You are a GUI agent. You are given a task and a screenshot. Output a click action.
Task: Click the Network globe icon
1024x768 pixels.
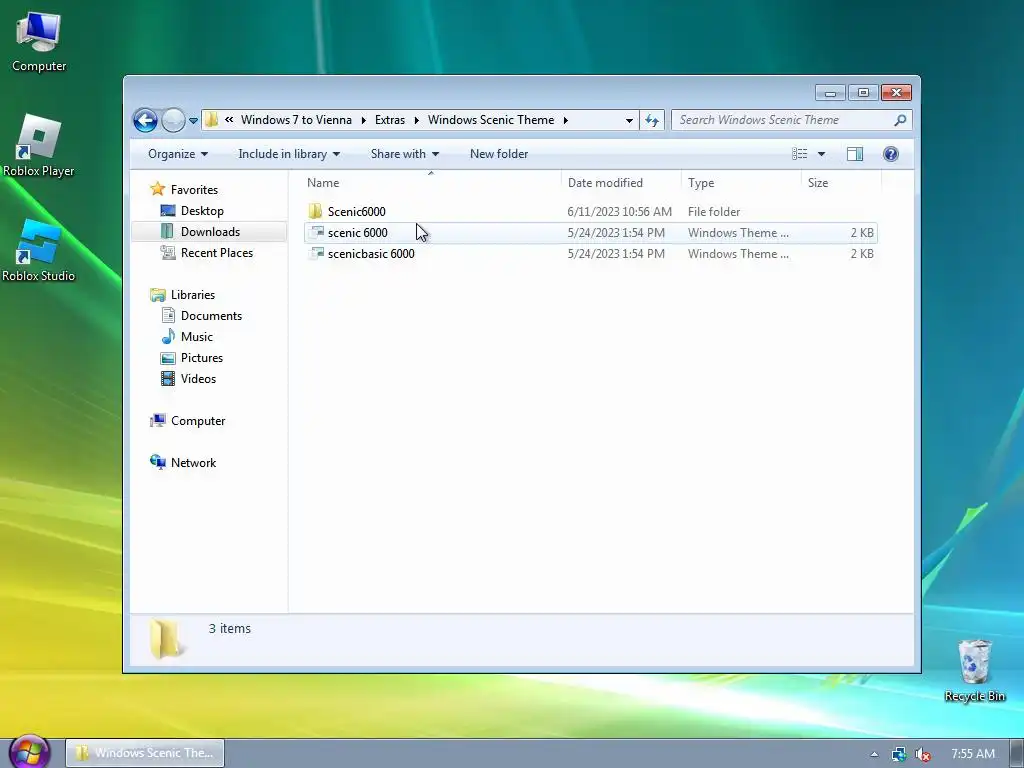click(157, 462)
